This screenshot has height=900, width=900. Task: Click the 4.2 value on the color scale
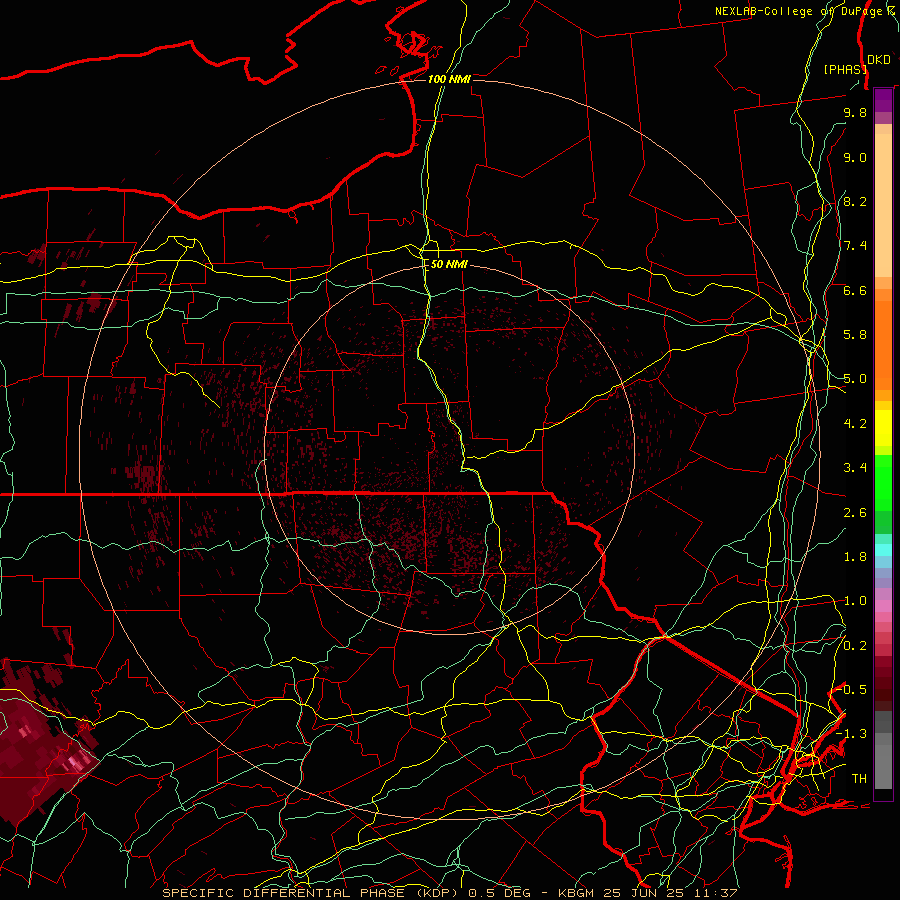855,424
